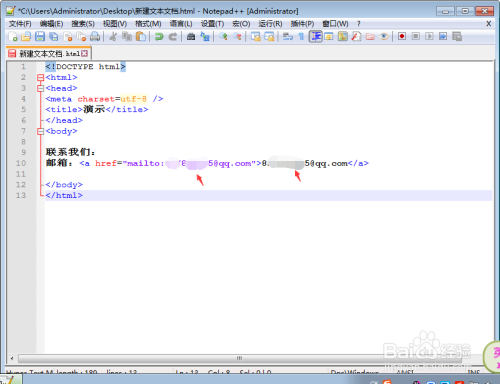Click the <title>演示</title> line
The height and width of the screenshot is (384, 500).
(97, 109)
